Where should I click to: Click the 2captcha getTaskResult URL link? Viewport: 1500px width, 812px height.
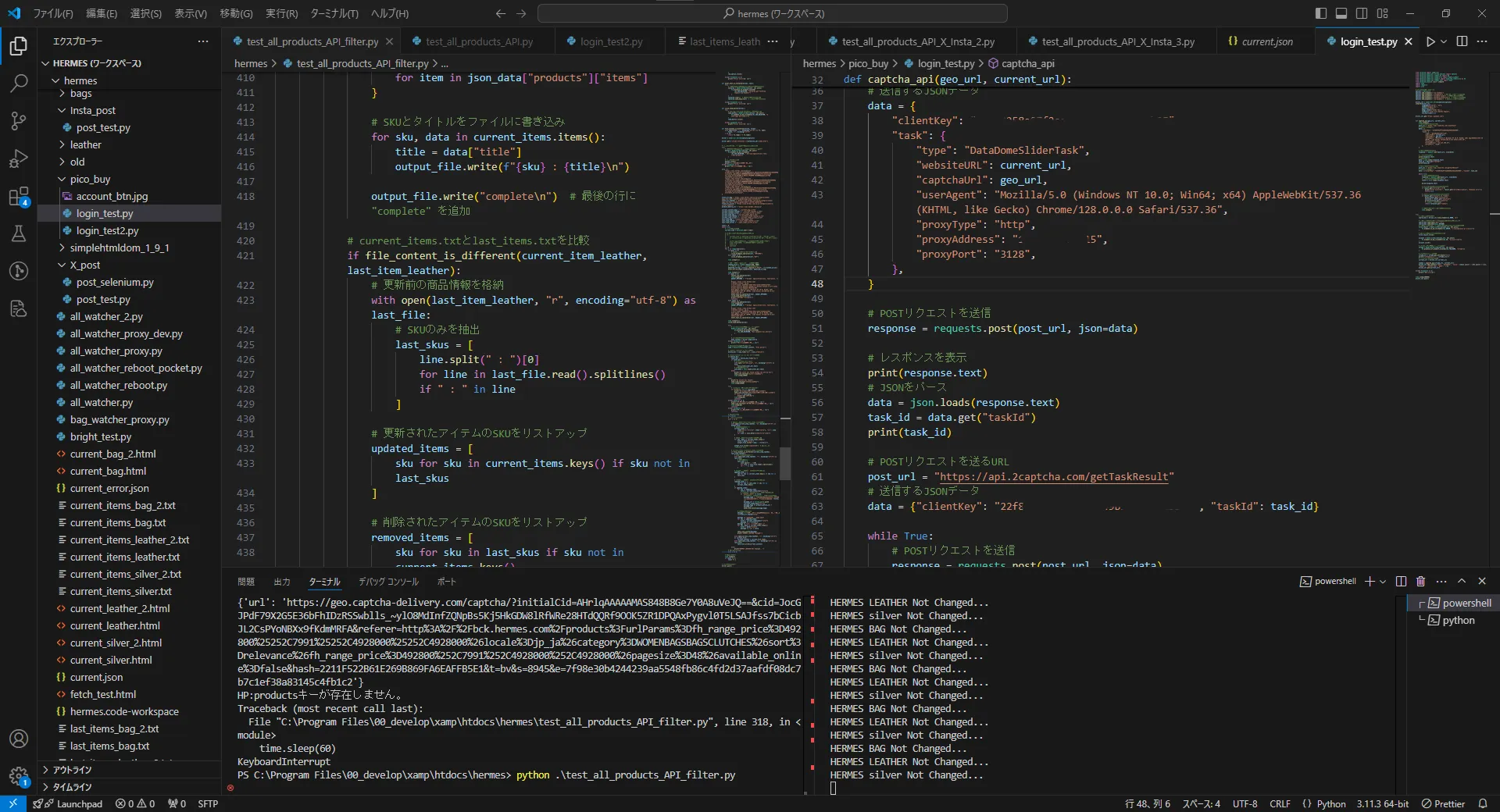pos(1053,476)
